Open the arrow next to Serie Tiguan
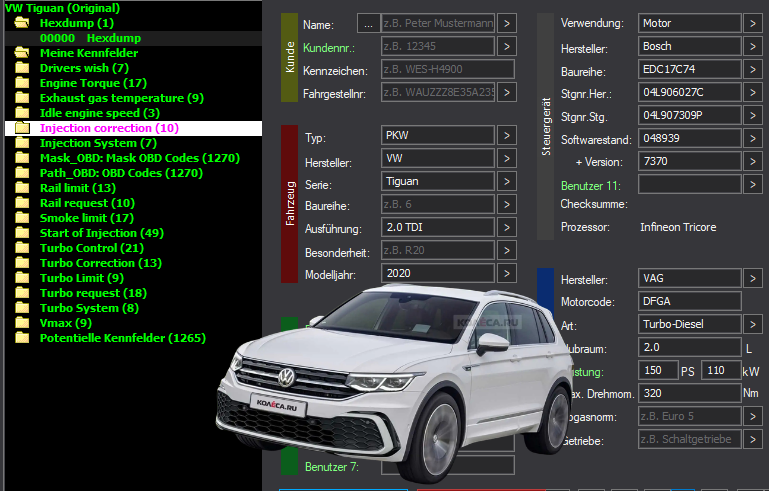The image size is (769, 491). [x=507, y=181]
